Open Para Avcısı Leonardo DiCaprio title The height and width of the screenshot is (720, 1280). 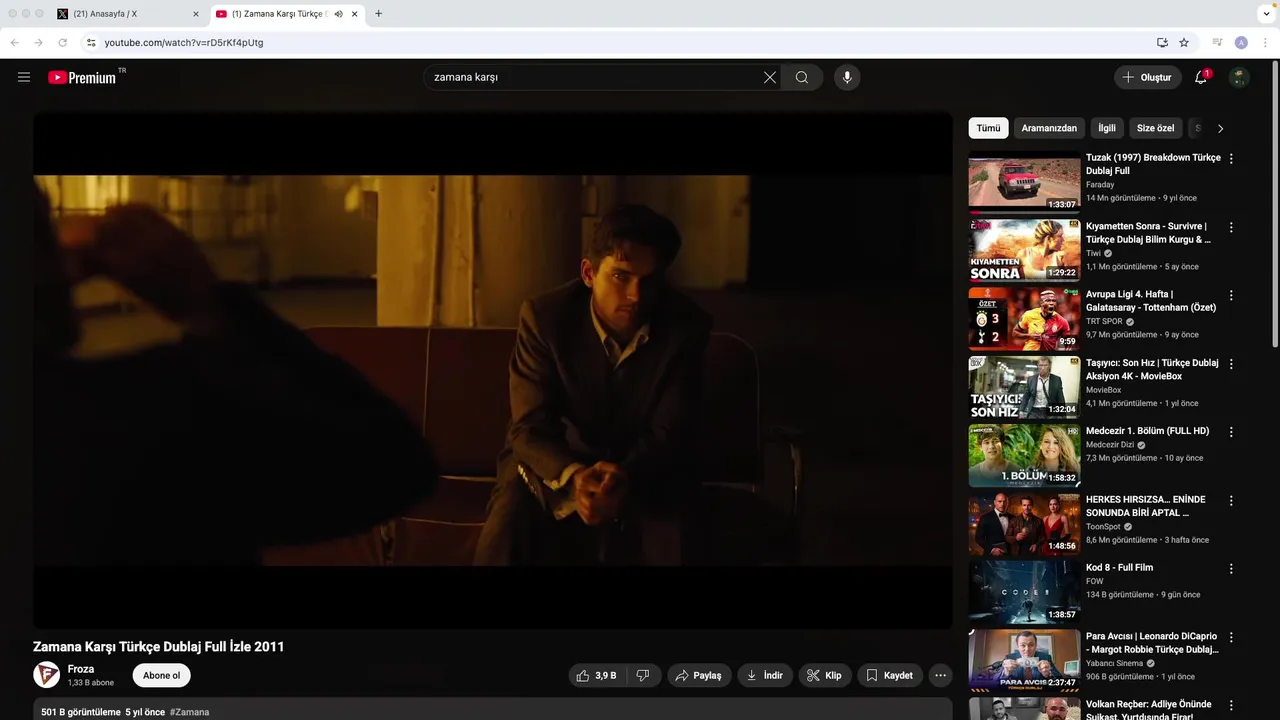1152,643
